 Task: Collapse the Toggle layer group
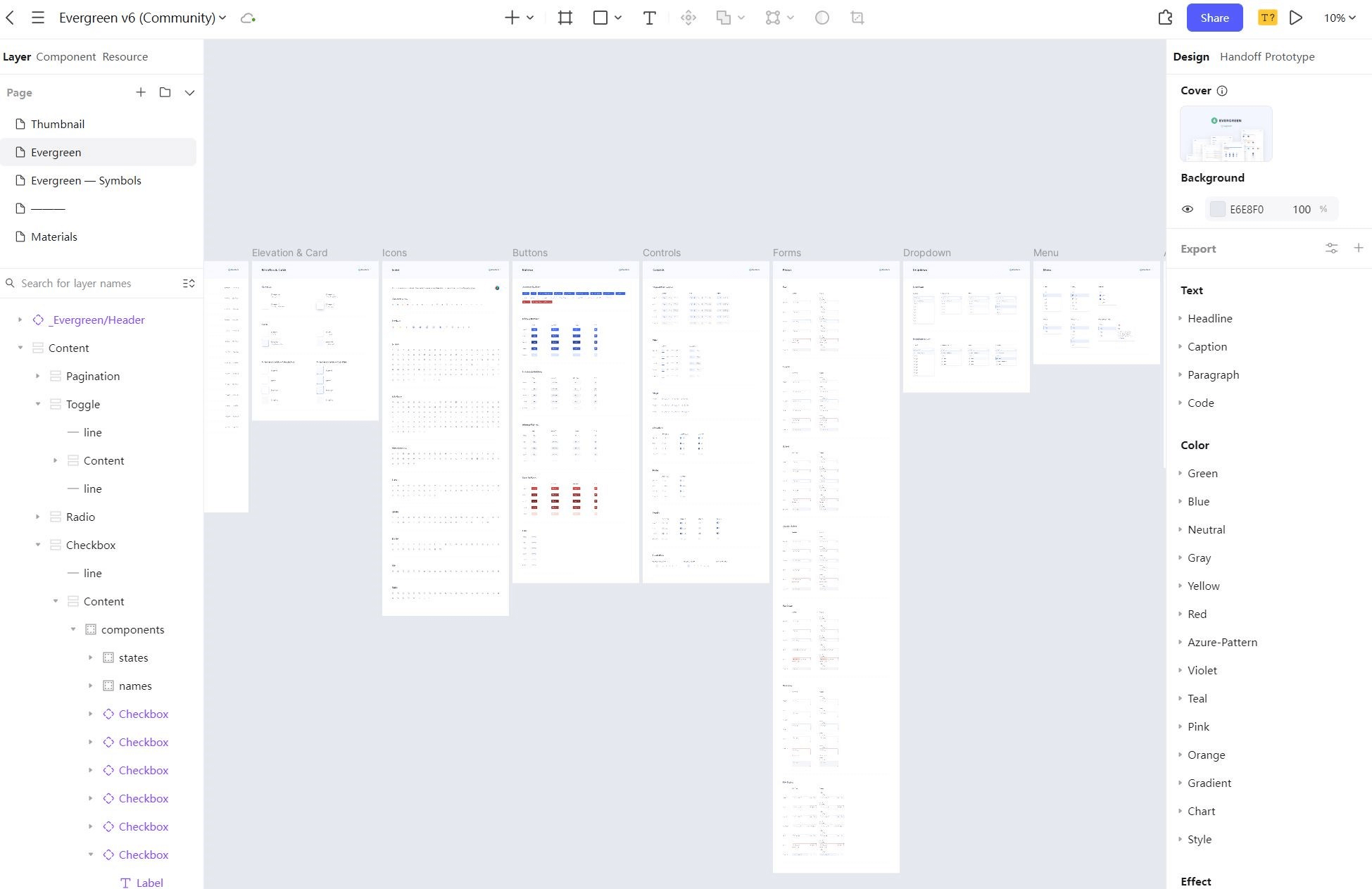pyautogui.click(x=37, y=404)
